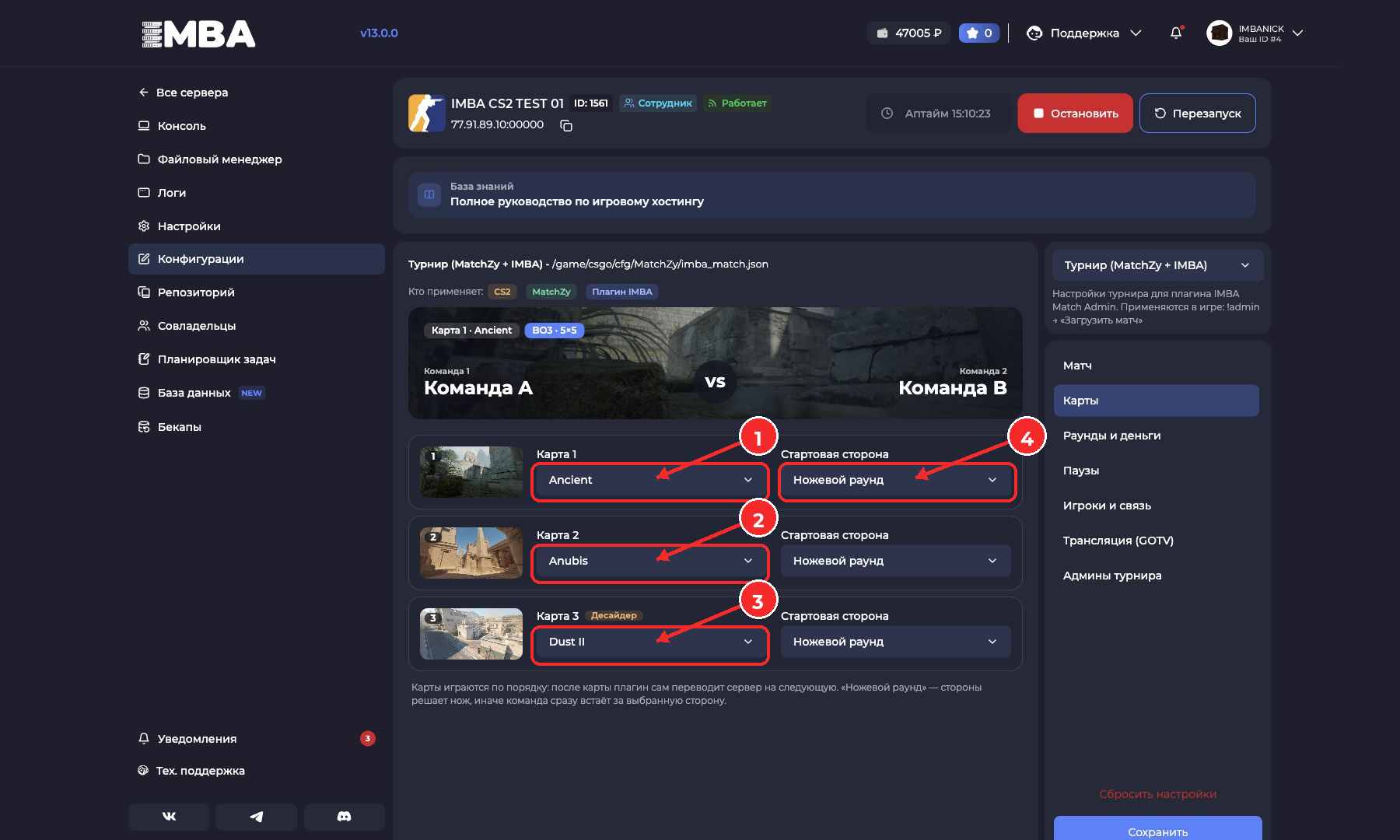Open Карта 2 Стартовая сторона dropdown
The height and width of the screenshot is (840, 1400).
coord(896,561)
